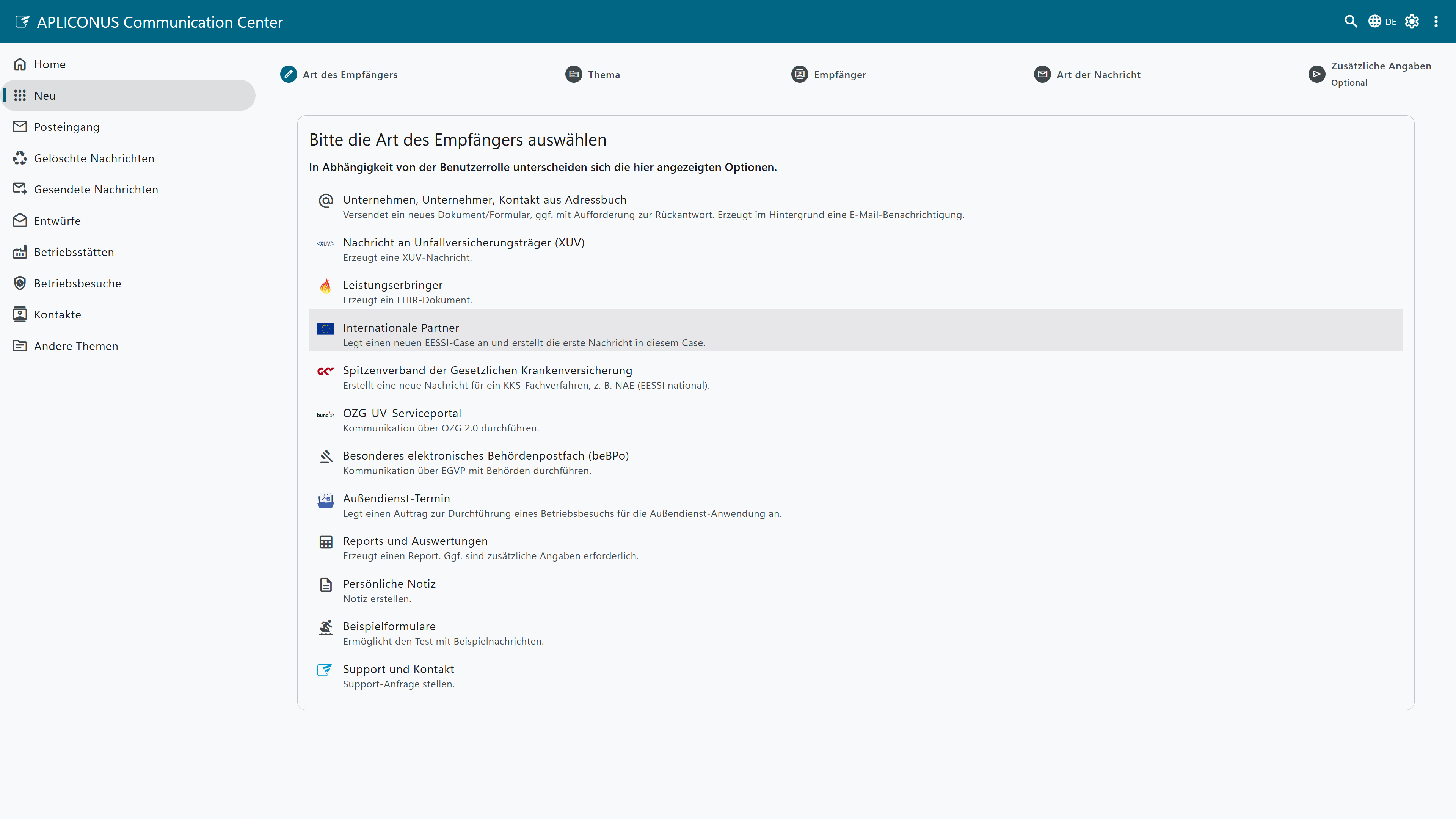Click the table icon for Reports und Auswertungen
Image resolution: width=1456 pixels, height=819 pixels.
pyautogui.click(x=326, y=542)
